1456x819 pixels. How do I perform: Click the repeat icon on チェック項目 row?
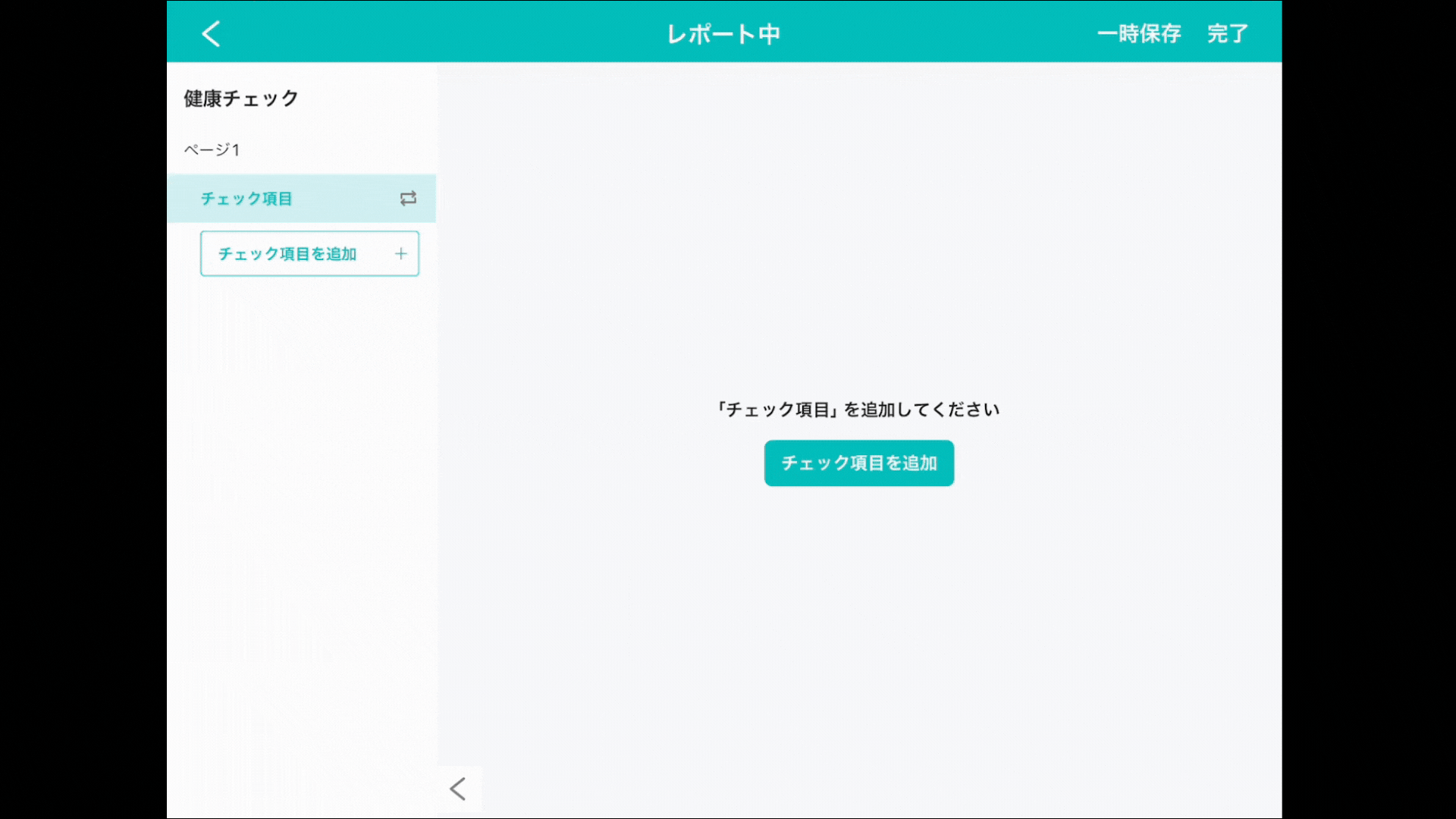[x=408, y=198]
